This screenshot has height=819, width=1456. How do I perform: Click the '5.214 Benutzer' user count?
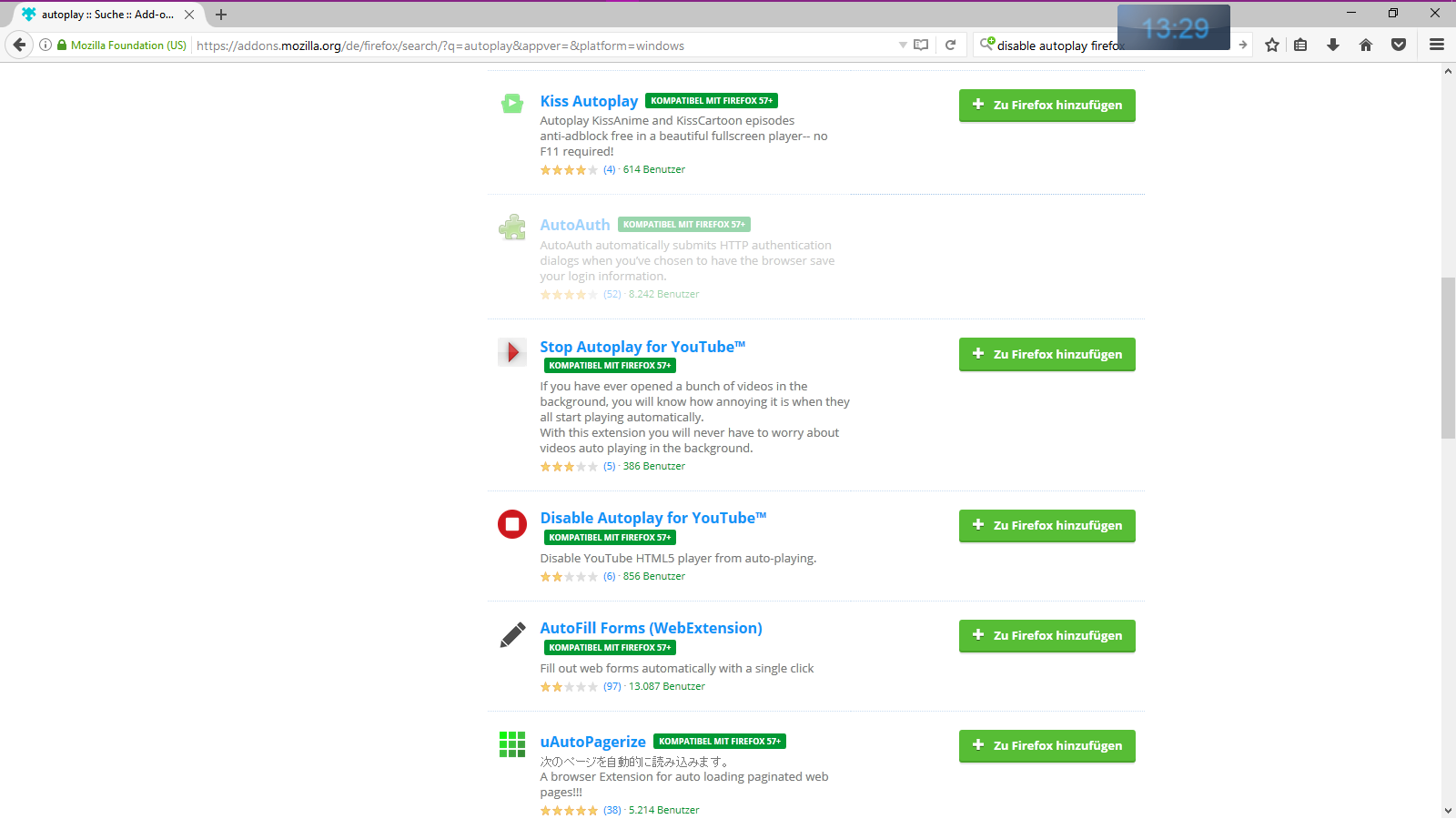coord(664,810)
